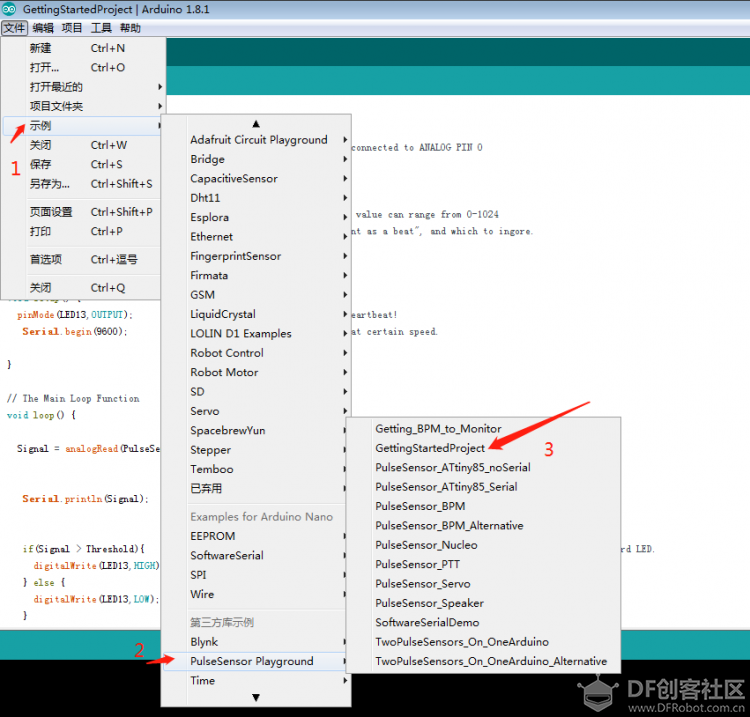Expand the Wire examples submenu
The height and width of the screenshot is (717, 750).
pos(255,594)
